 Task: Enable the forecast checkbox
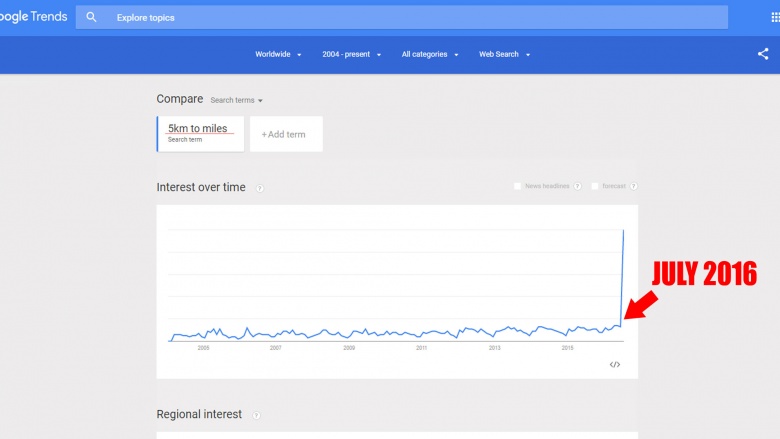point(594,186)
